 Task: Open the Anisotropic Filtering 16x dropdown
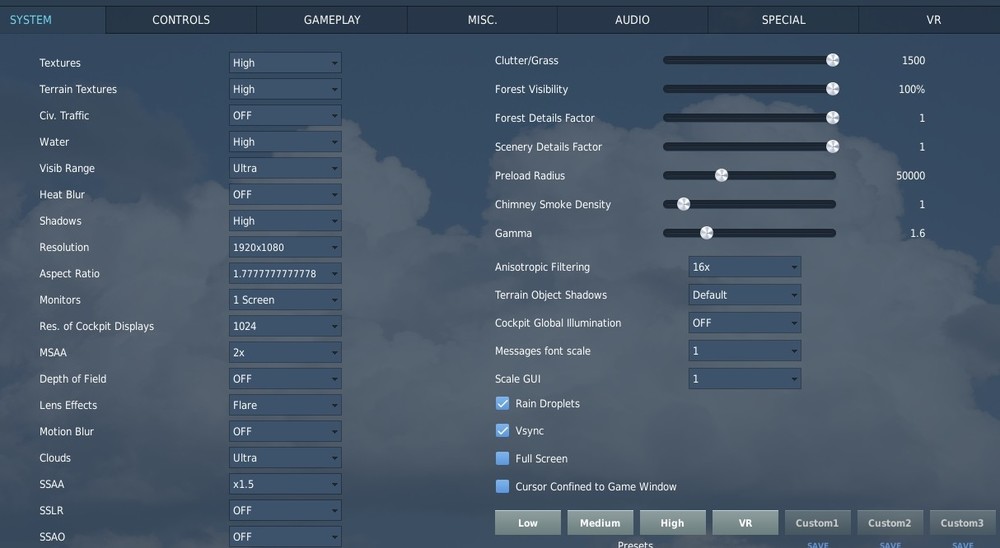click(x=744, y=267)
